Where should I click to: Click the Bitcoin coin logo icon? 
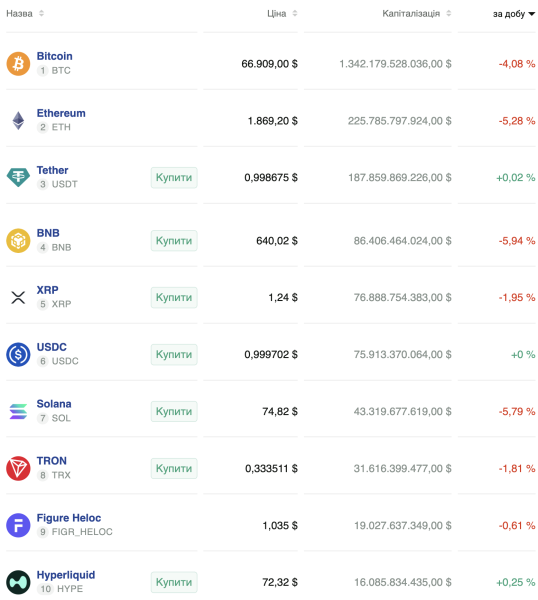(x=18, y=64)
